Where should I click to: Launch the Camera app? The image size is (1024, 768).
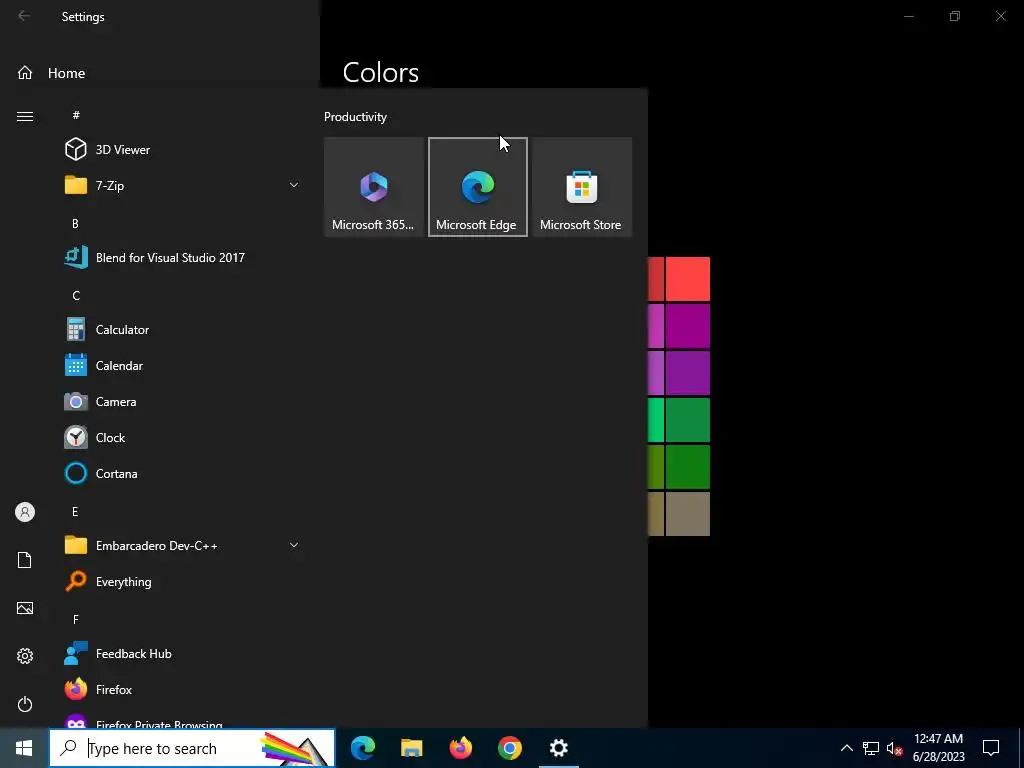183,401
